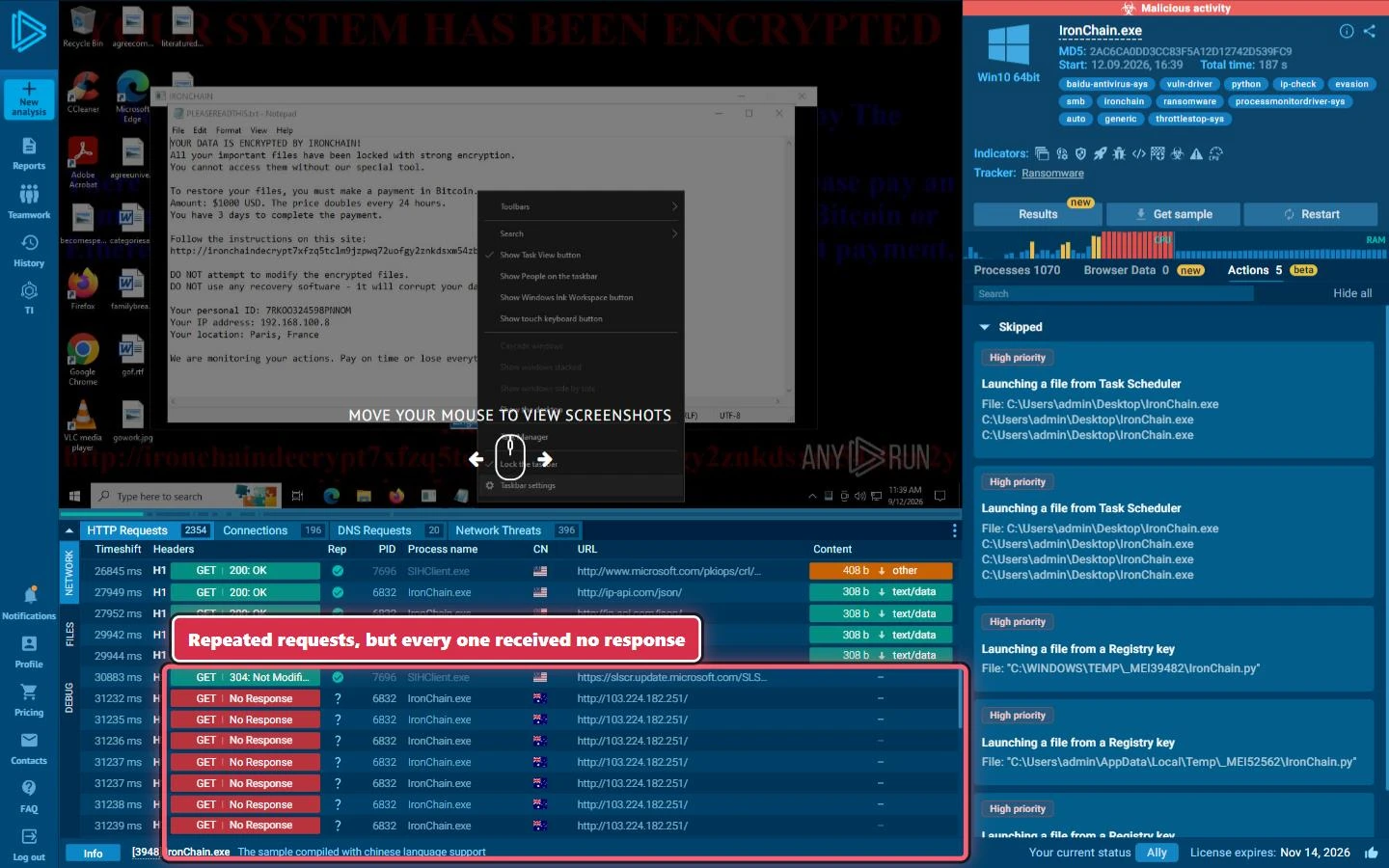Click the ransomware tag
The width and height of the screenshot is (1389, 868).
coord(1189,101)
